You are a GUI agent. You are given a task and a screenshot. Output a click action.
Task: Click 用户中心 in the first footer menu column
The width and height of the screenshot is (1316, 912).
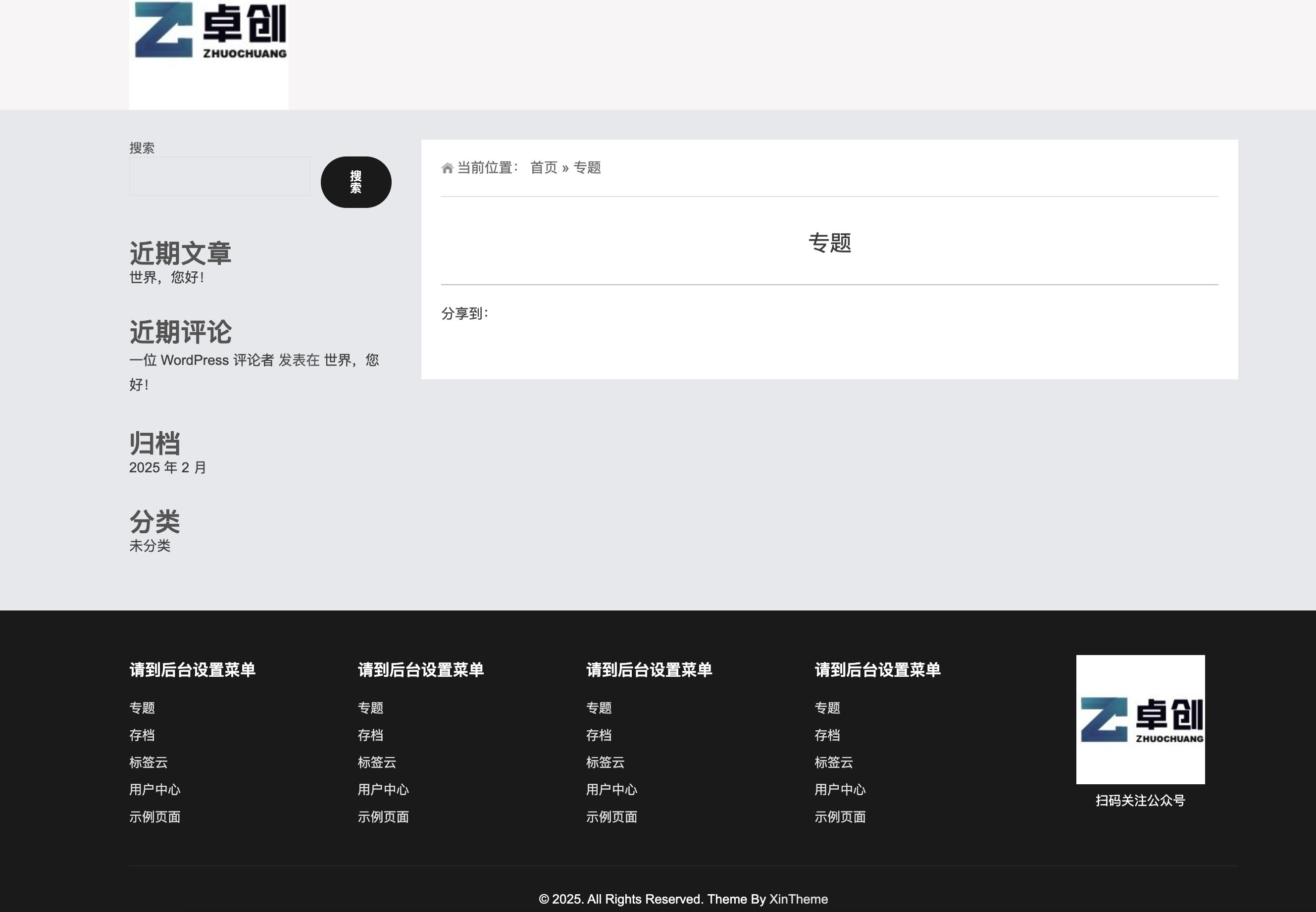pos(155,790)
